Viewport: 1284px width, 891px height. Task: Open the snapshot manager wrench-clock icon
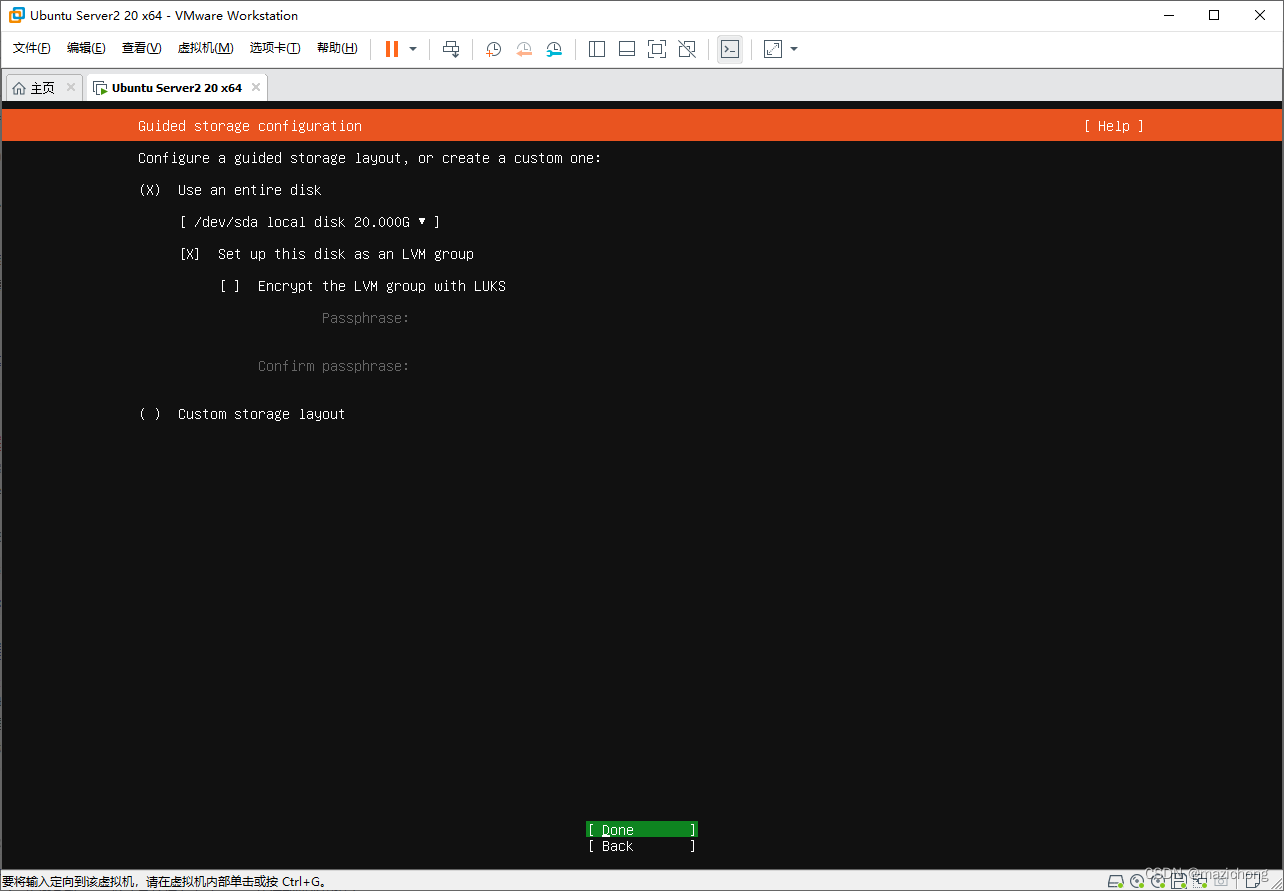coord(554,49)
